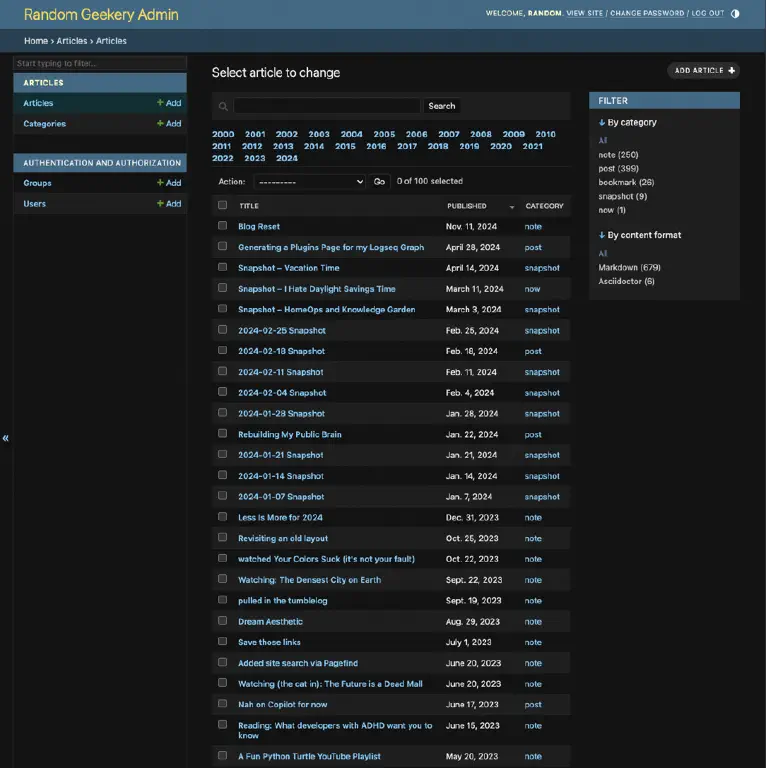Screen dimensions: 766x768
Task: Select all articles with the header checkbox
Action: pos(222,205)
